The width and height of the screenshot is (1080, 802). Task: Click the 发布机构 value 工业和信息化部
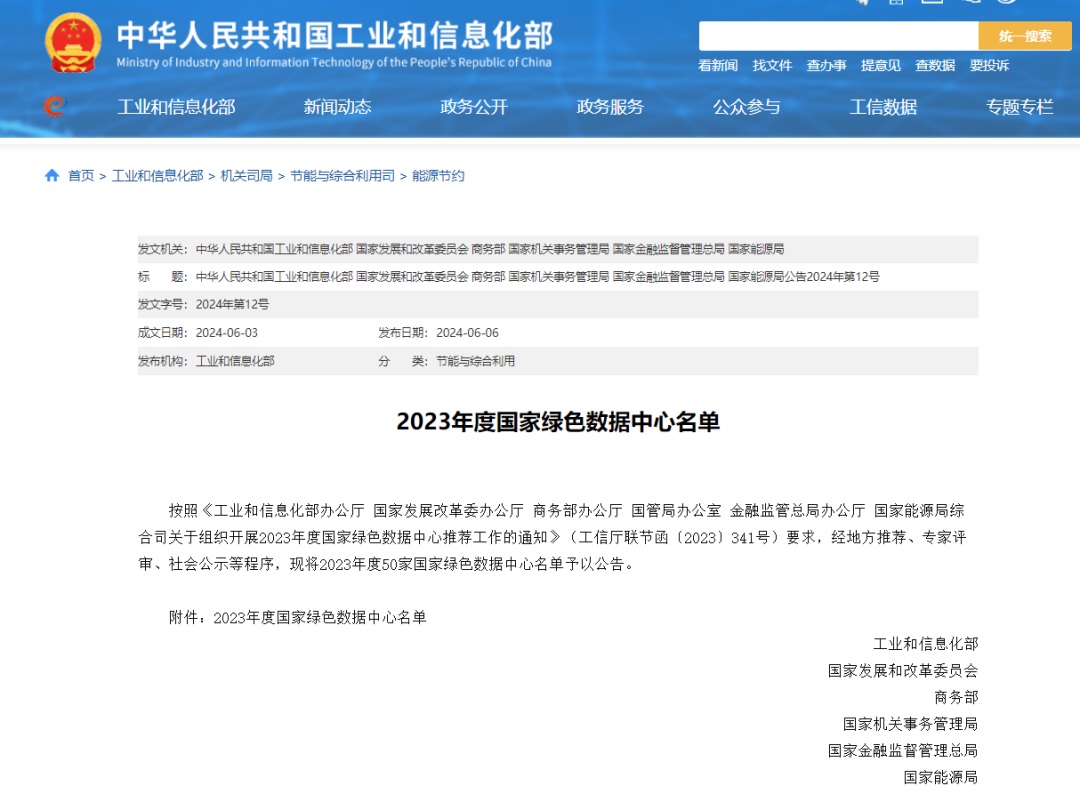pyautogui.click(x=235, y=361)
